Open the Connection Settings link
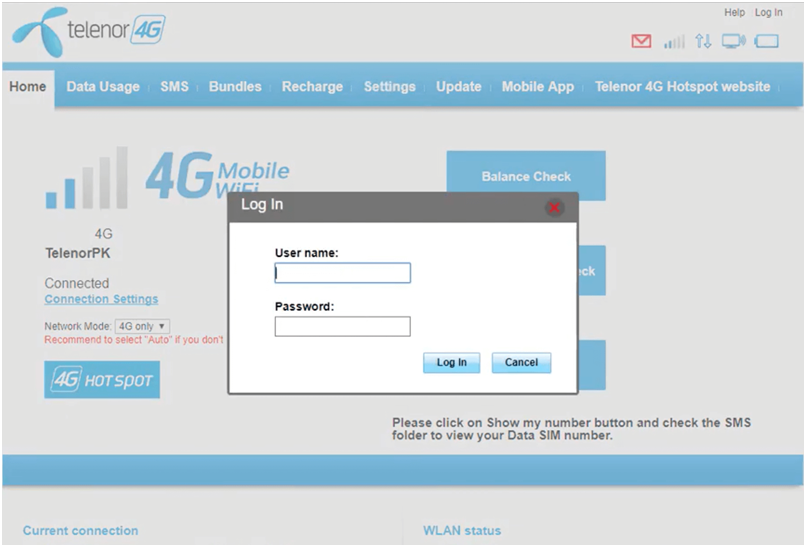The width and height of the screenshot is (806, 547). 101,299
